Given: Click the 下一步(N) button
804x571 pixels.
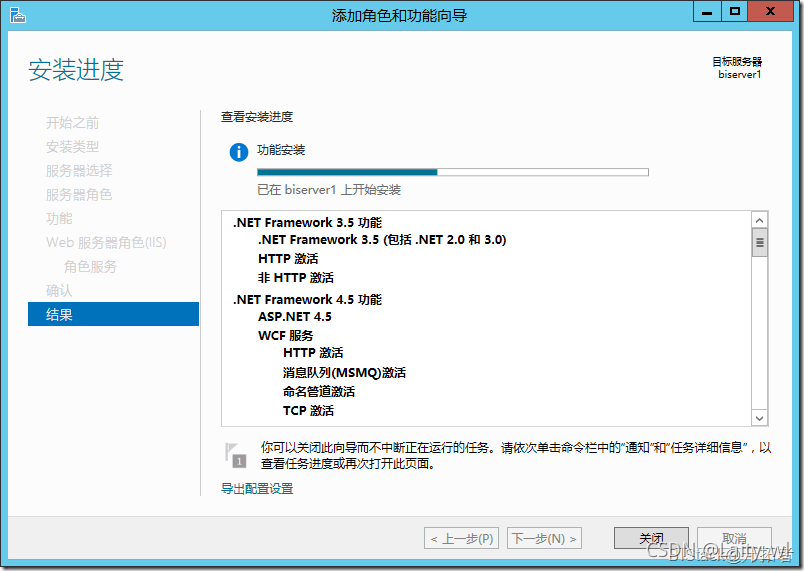Looking at the screenshot, I should [x=544, y=538].
